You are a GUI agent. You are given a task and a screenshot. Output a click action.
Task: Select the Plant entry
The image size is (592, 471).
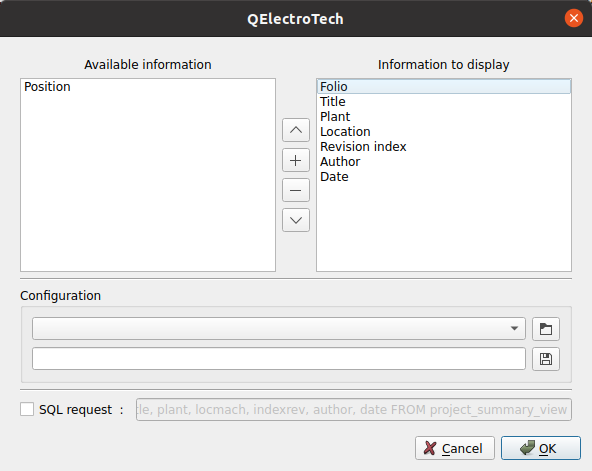444,117
